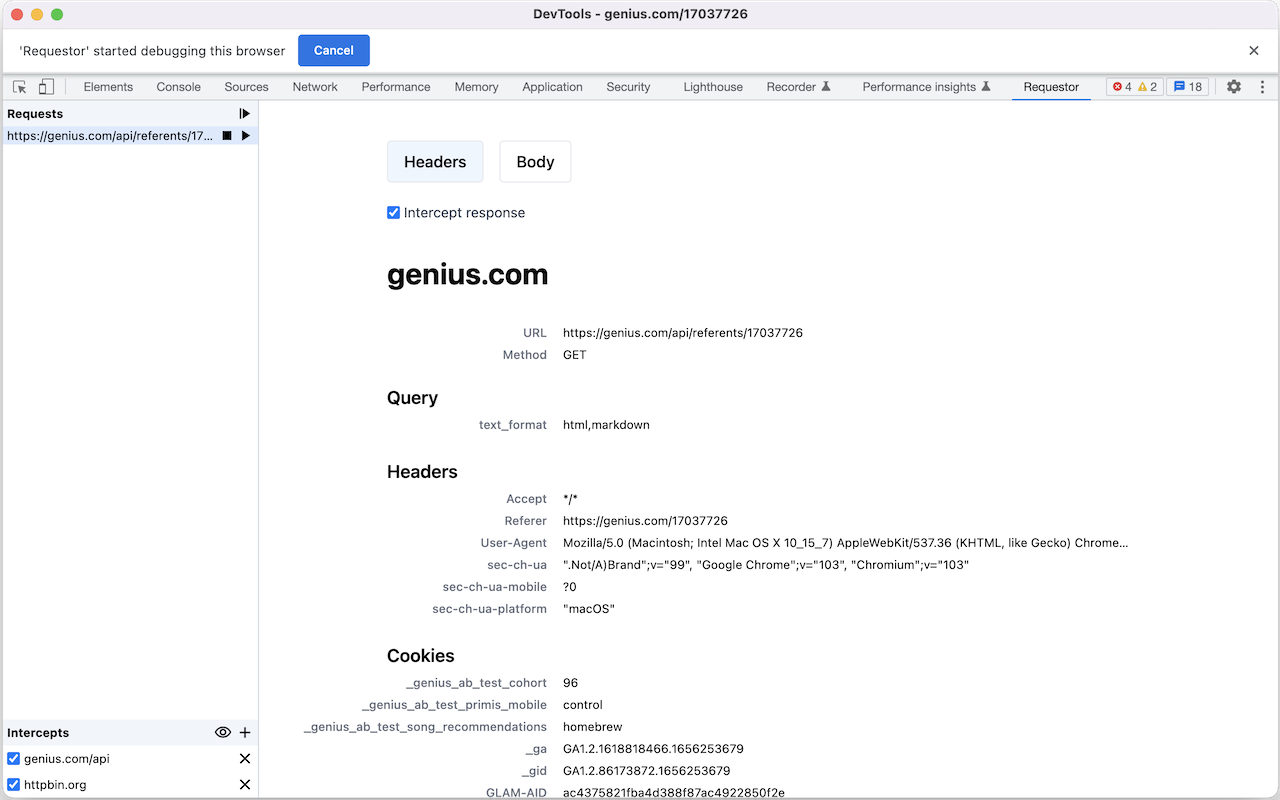The image size is (1280, 800).
Task: Dismiss the debugging notification bar
Action: (1254, 51)
